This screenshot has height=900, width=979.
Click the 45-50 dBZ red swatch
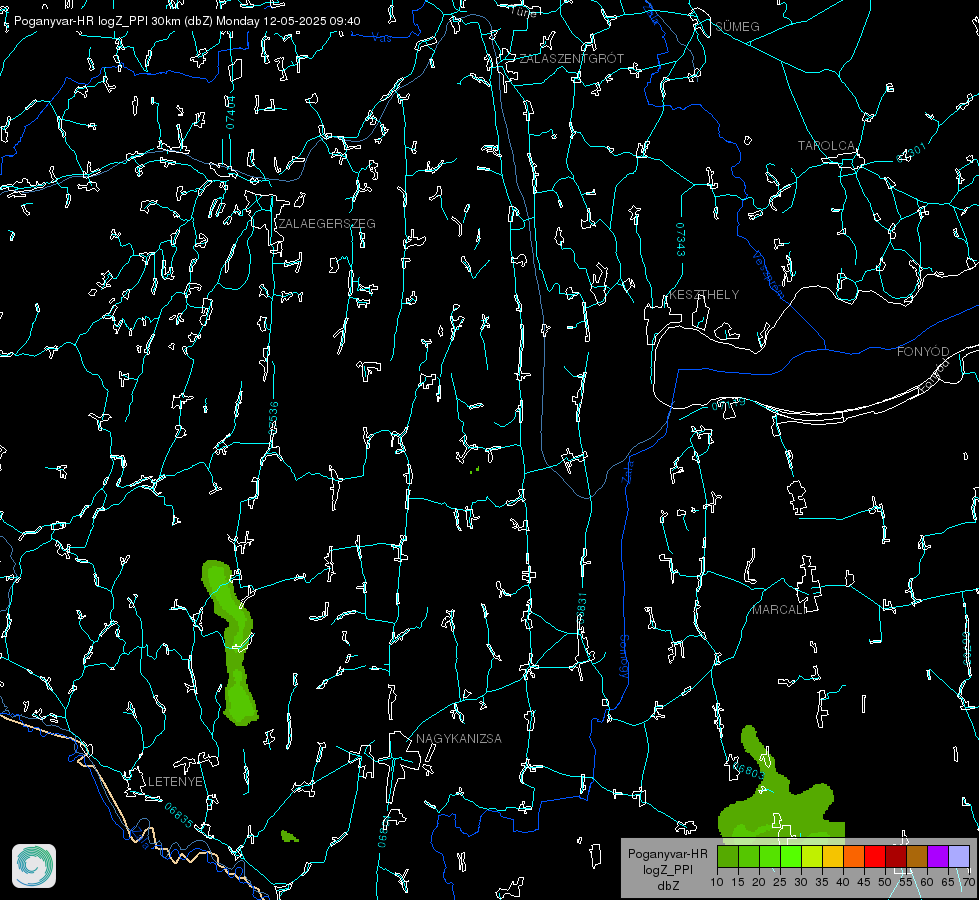(x=875, y=856)
